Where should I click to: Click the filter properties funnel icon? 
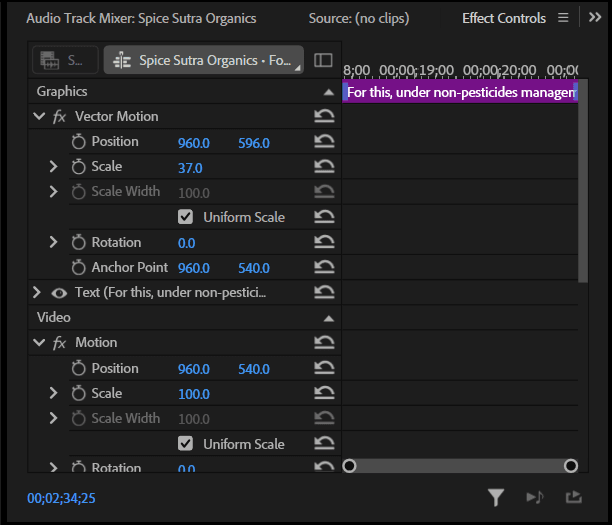pos(496,497)
